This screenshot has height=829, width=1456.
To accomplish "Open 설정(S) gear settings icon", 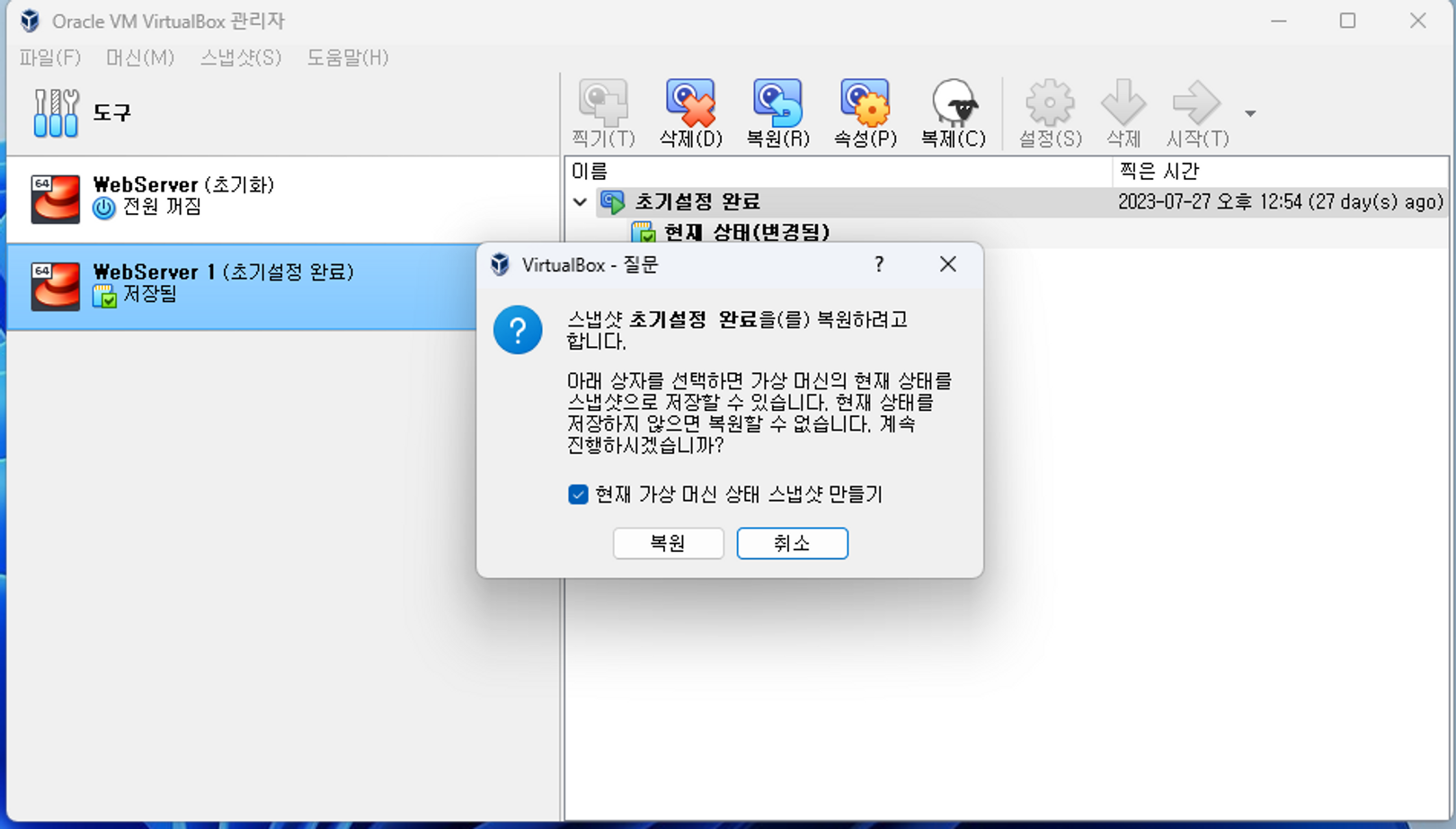I will (x=1050, y=102).
